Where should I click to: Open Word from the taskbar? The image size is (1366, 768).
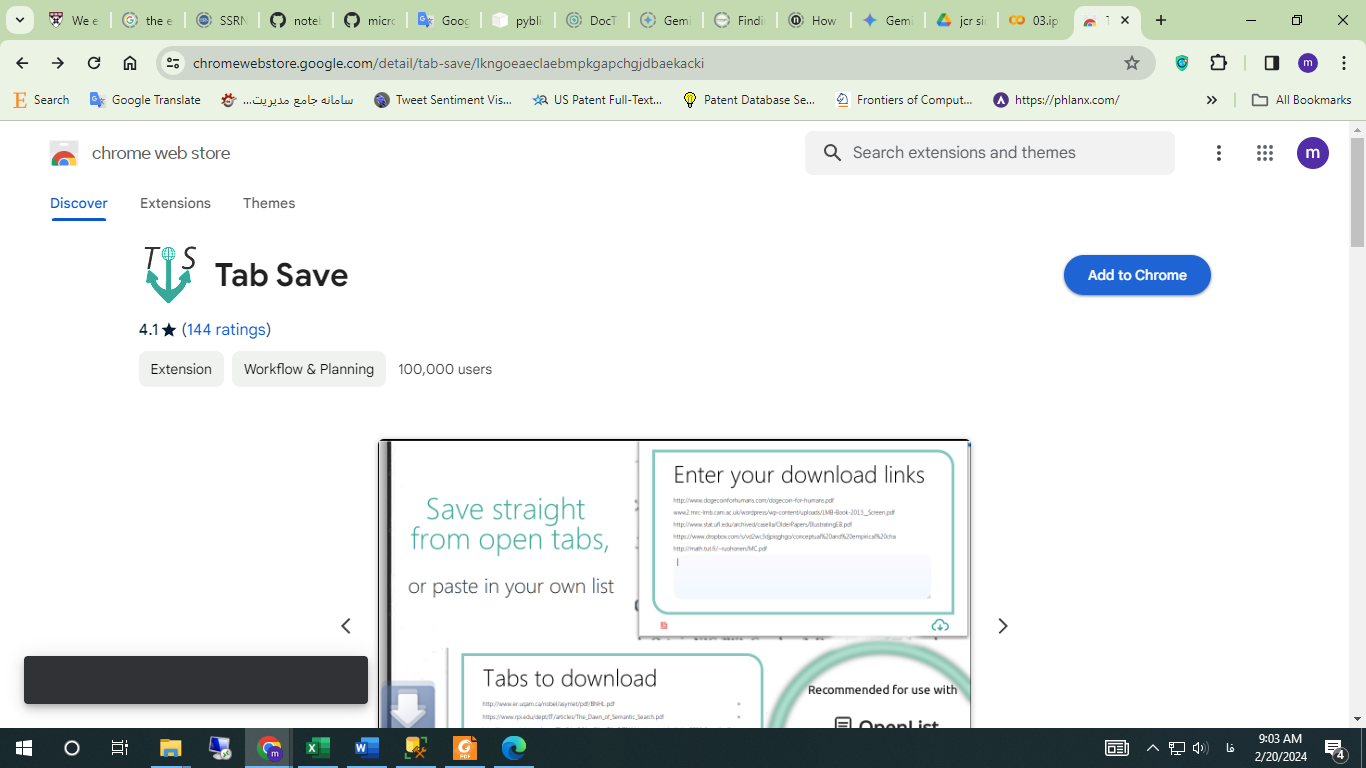pos(367,748)
